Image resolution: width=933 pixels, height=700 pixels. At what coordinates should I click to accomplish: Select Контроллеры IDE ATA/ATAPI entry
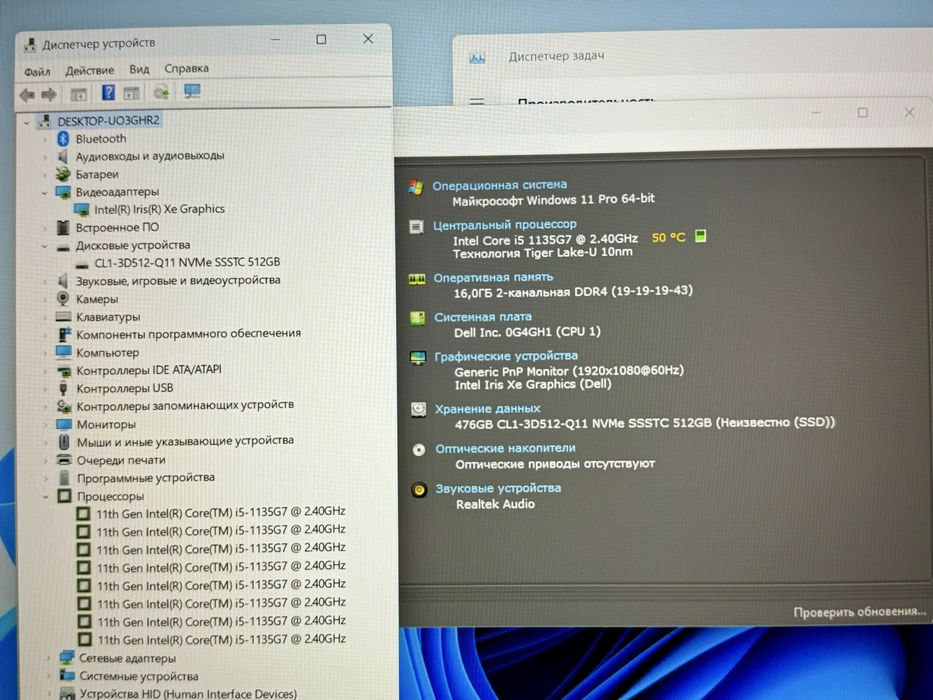tap(149, 370)
